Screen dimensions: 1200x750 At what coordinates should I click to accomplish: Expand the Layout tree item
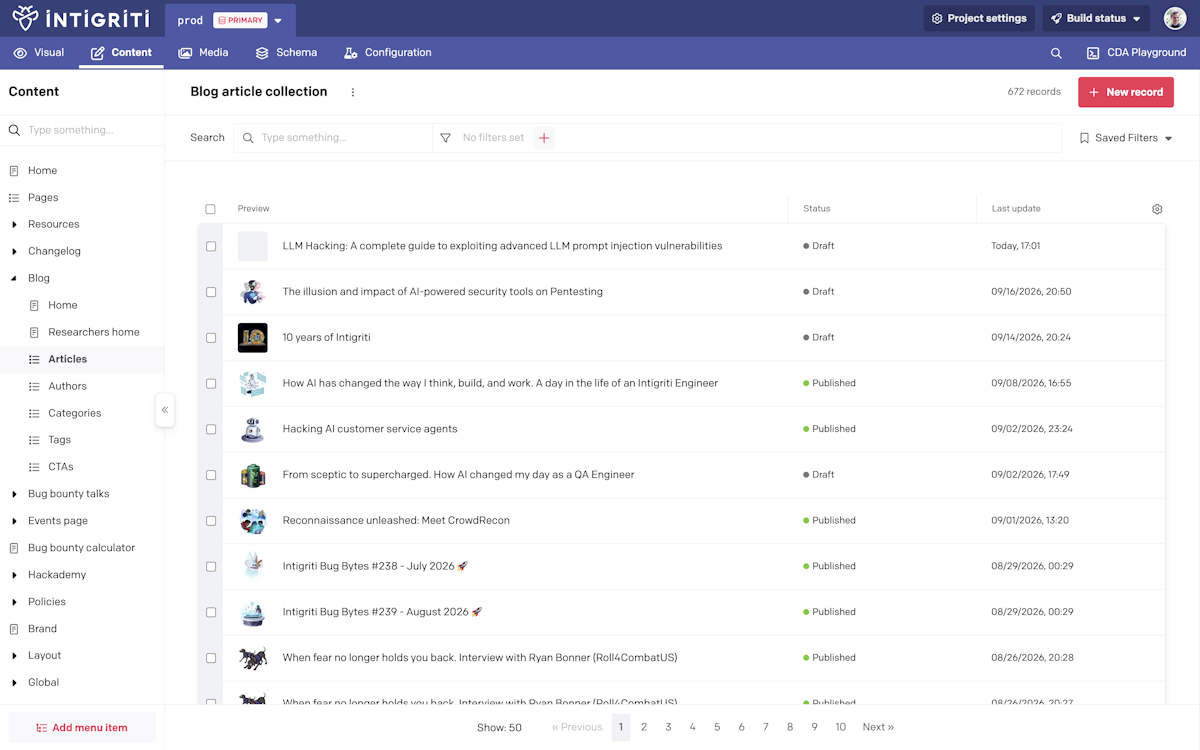(14, 656)
